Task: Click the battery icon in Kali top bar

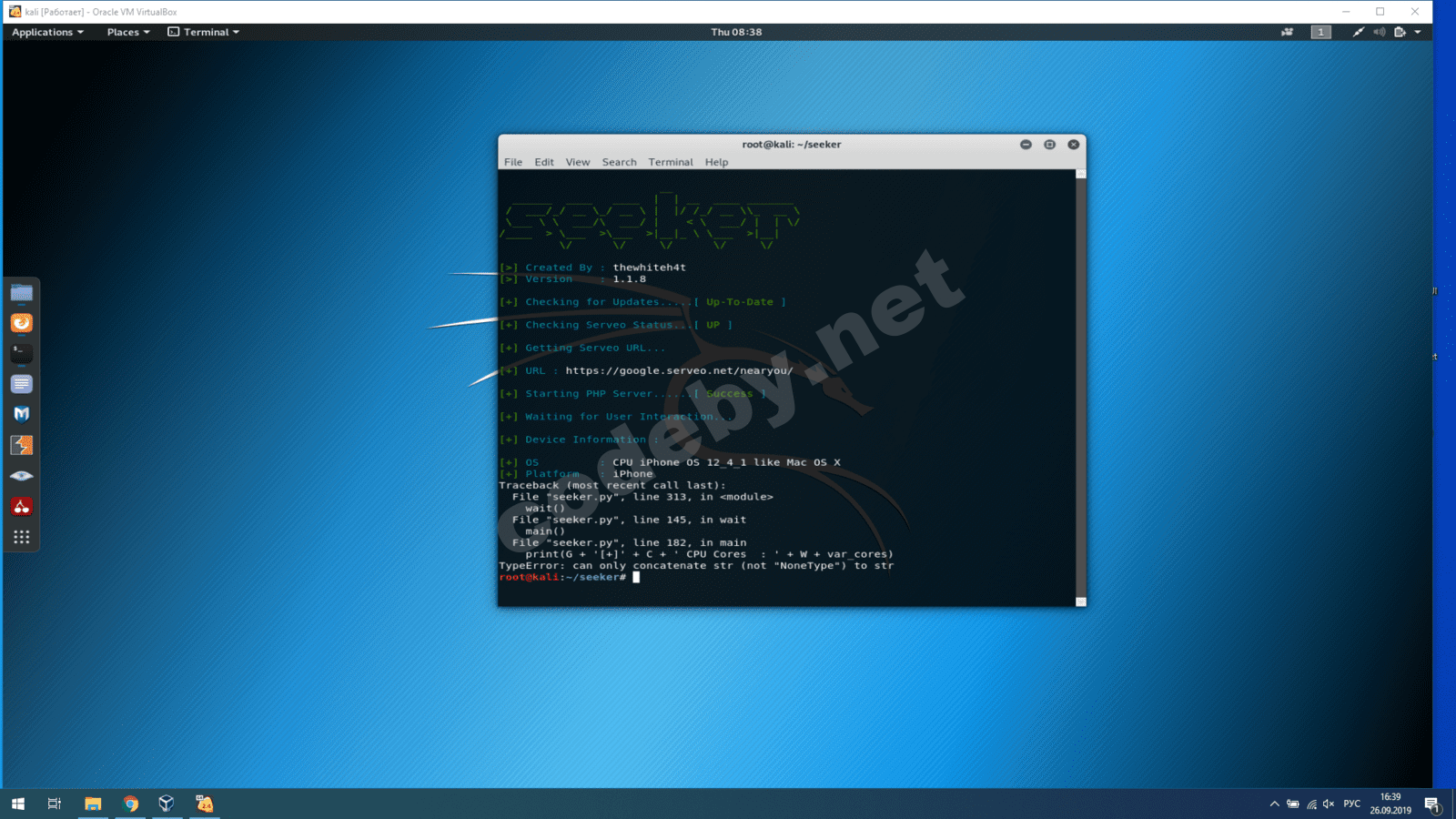Action: tap(1400, 32)
